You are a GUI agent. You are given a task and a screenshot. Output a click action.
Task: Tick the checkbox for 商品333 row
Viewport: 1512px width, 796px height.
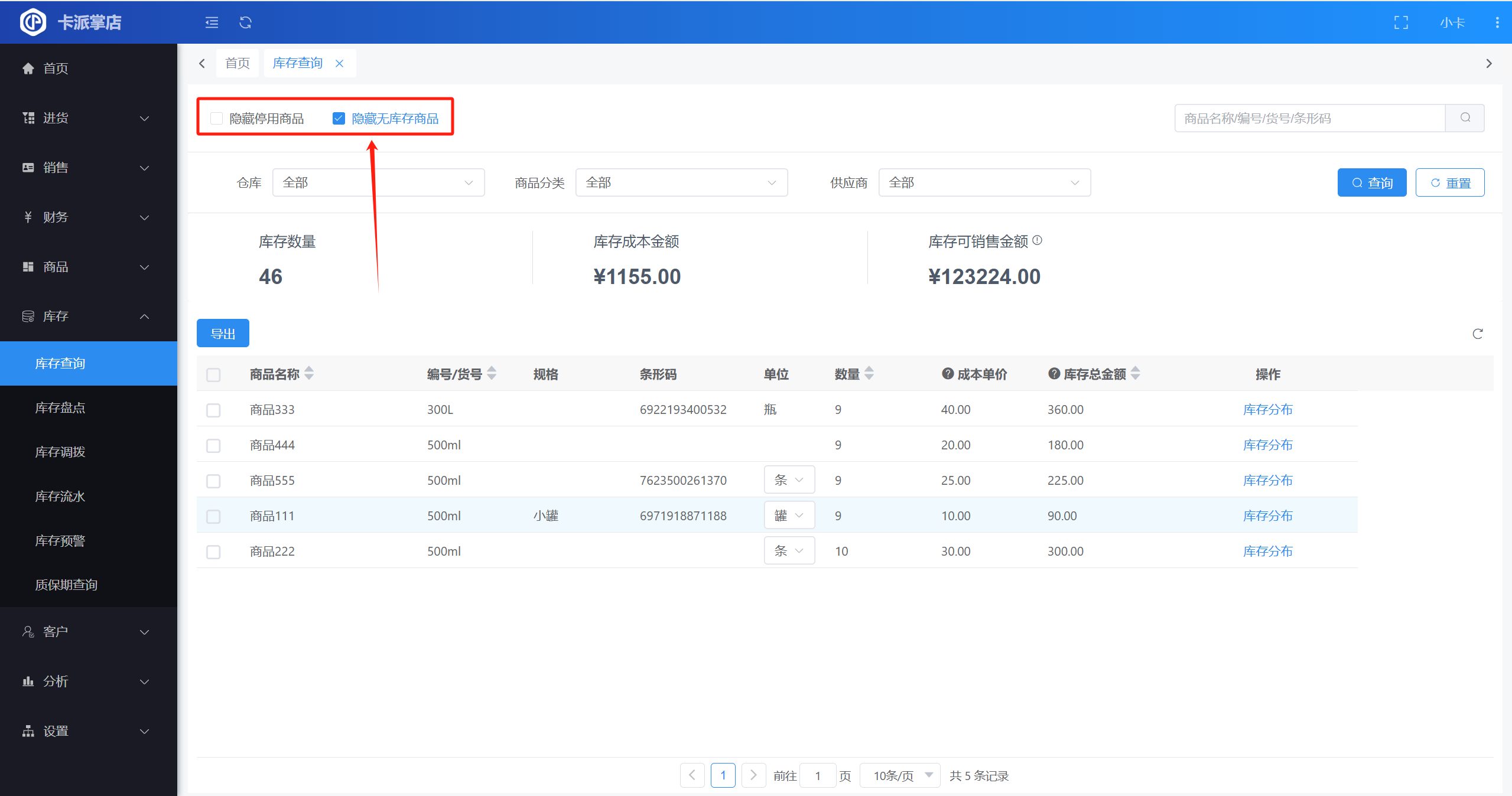click(x=213, y=410)
